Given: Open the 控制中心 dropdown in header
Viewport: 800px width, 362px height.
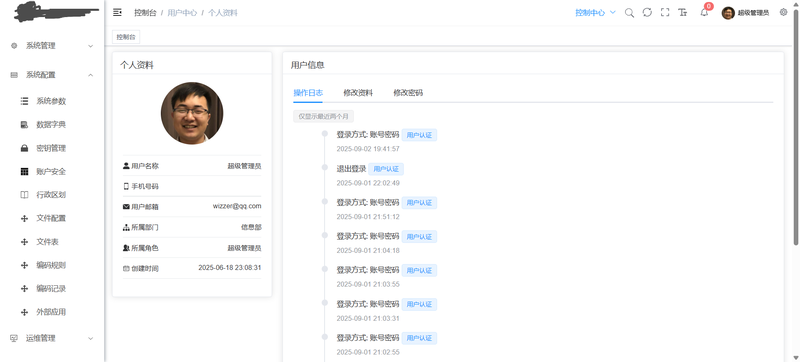Looking at the screenshot, I should click(595, 13).
